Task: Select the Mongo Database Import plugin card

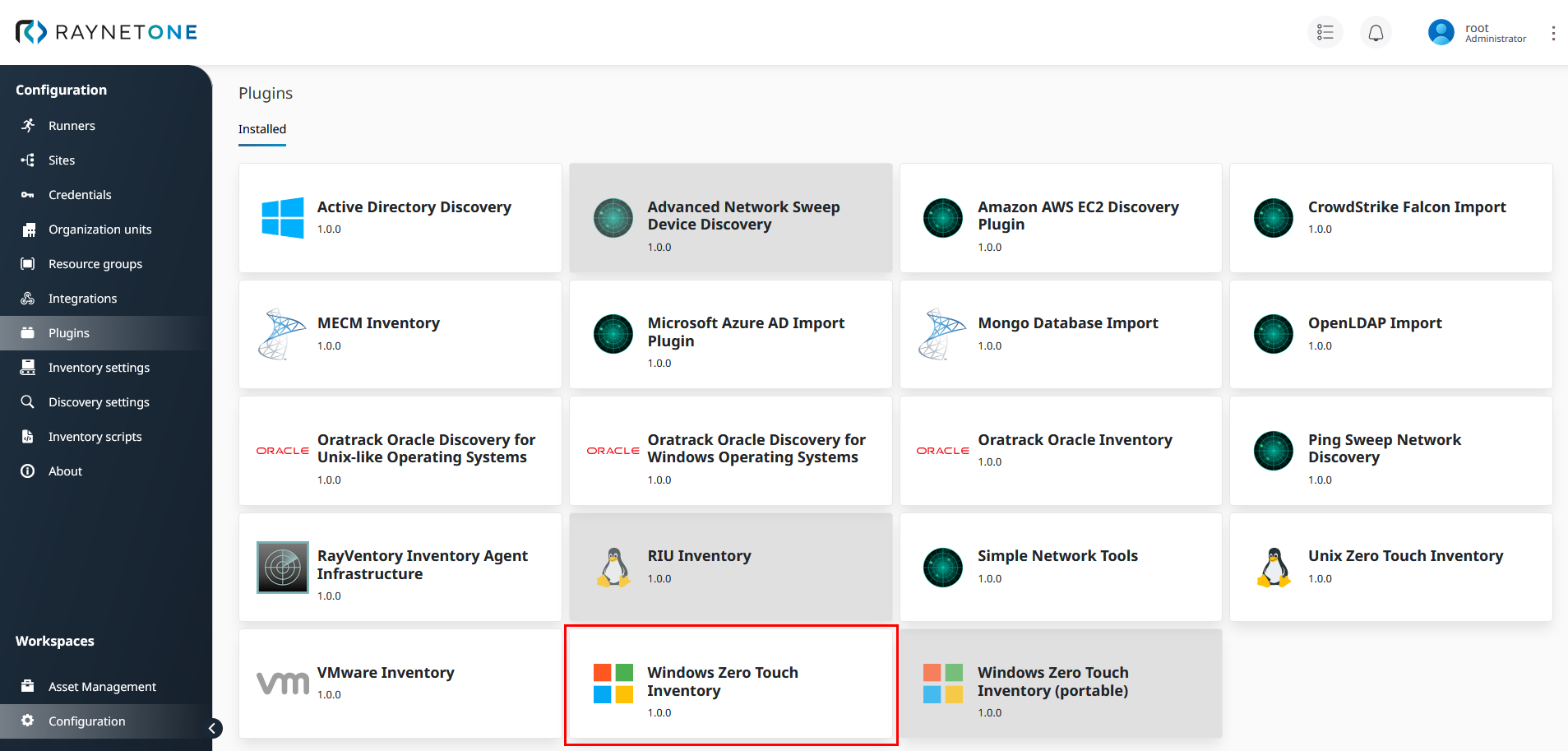Action: [x=1060, y=335]
